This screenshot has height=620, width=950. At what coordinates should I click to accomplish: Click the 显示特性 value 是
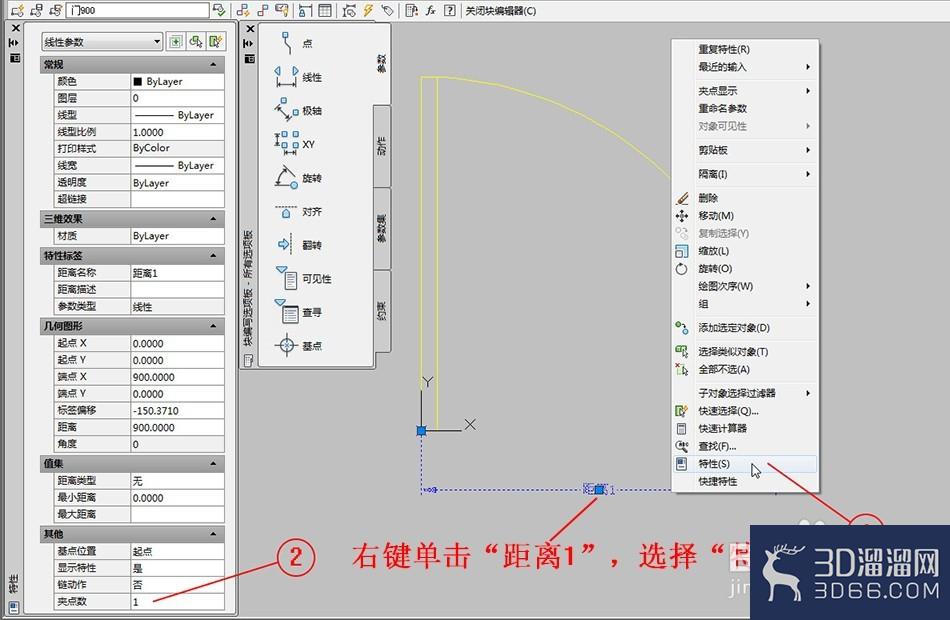click(x=177, y=568)
